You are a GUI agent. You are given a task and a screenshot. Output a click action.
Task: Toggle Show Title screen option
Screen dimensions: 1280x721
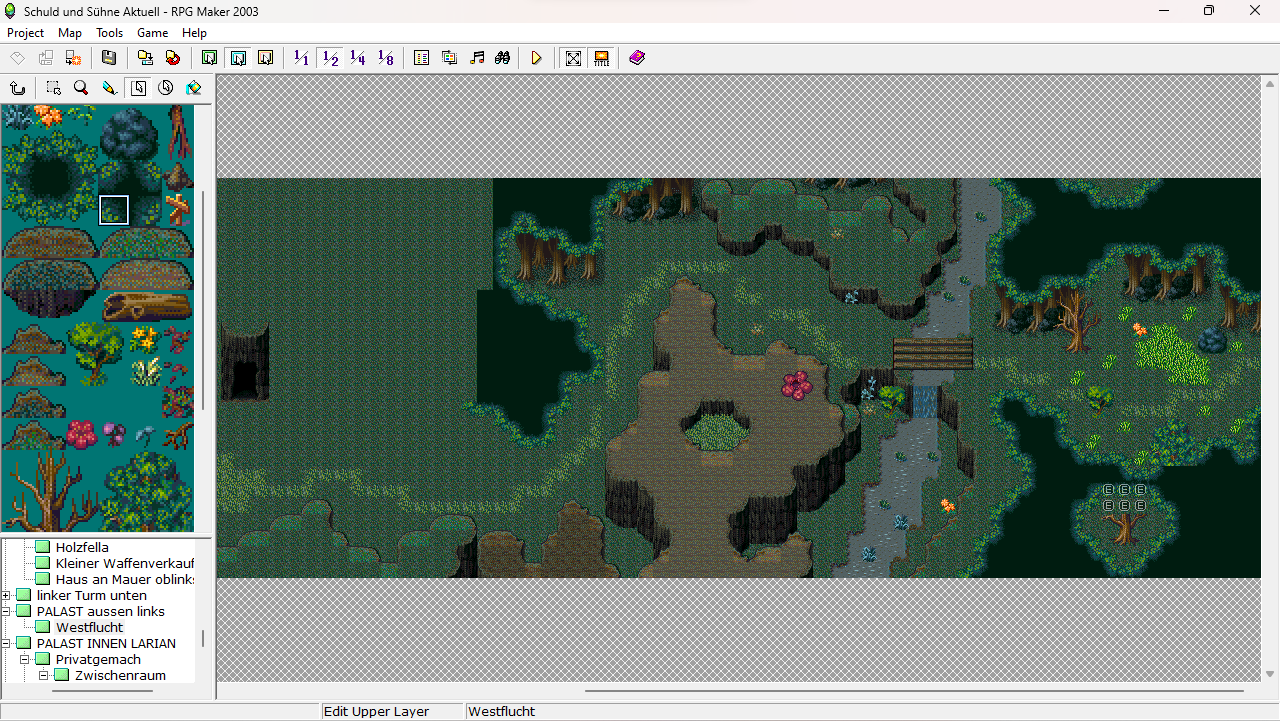tap(601, 58)
